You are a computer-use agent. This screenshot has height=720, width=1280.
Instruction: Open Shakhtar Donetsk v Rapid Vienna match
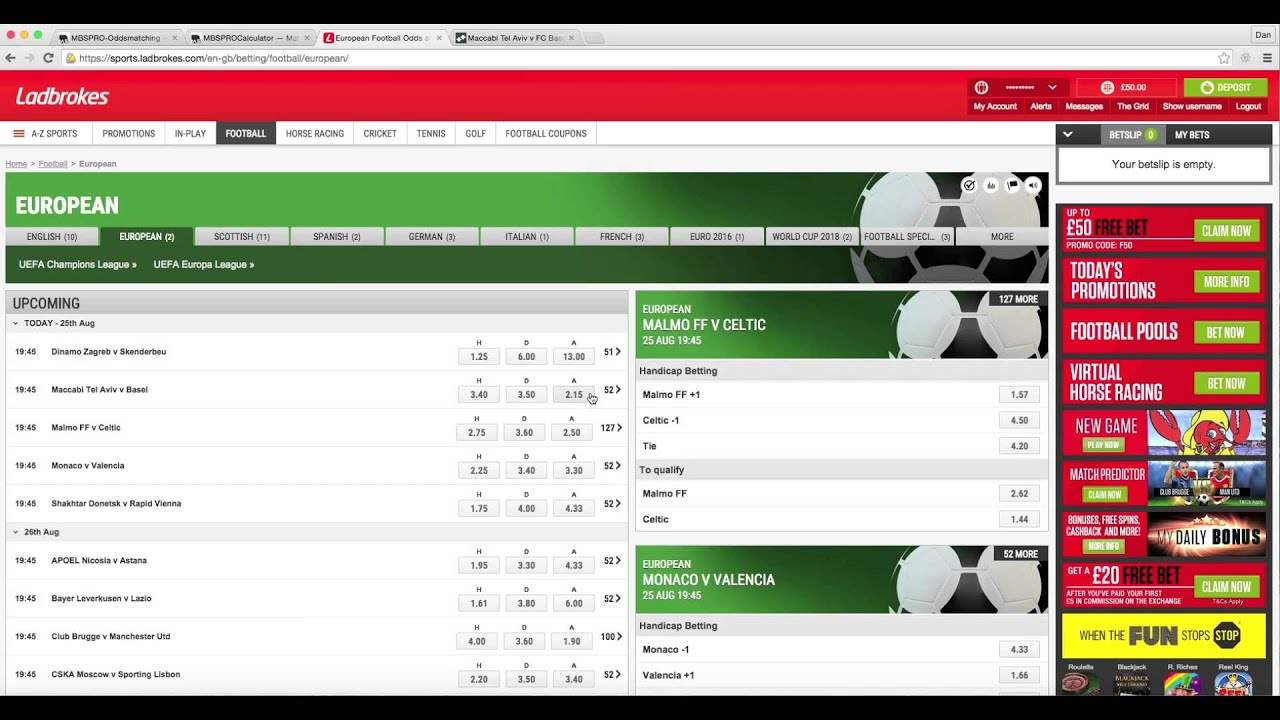pyautogui.click(x=316, y=504)
